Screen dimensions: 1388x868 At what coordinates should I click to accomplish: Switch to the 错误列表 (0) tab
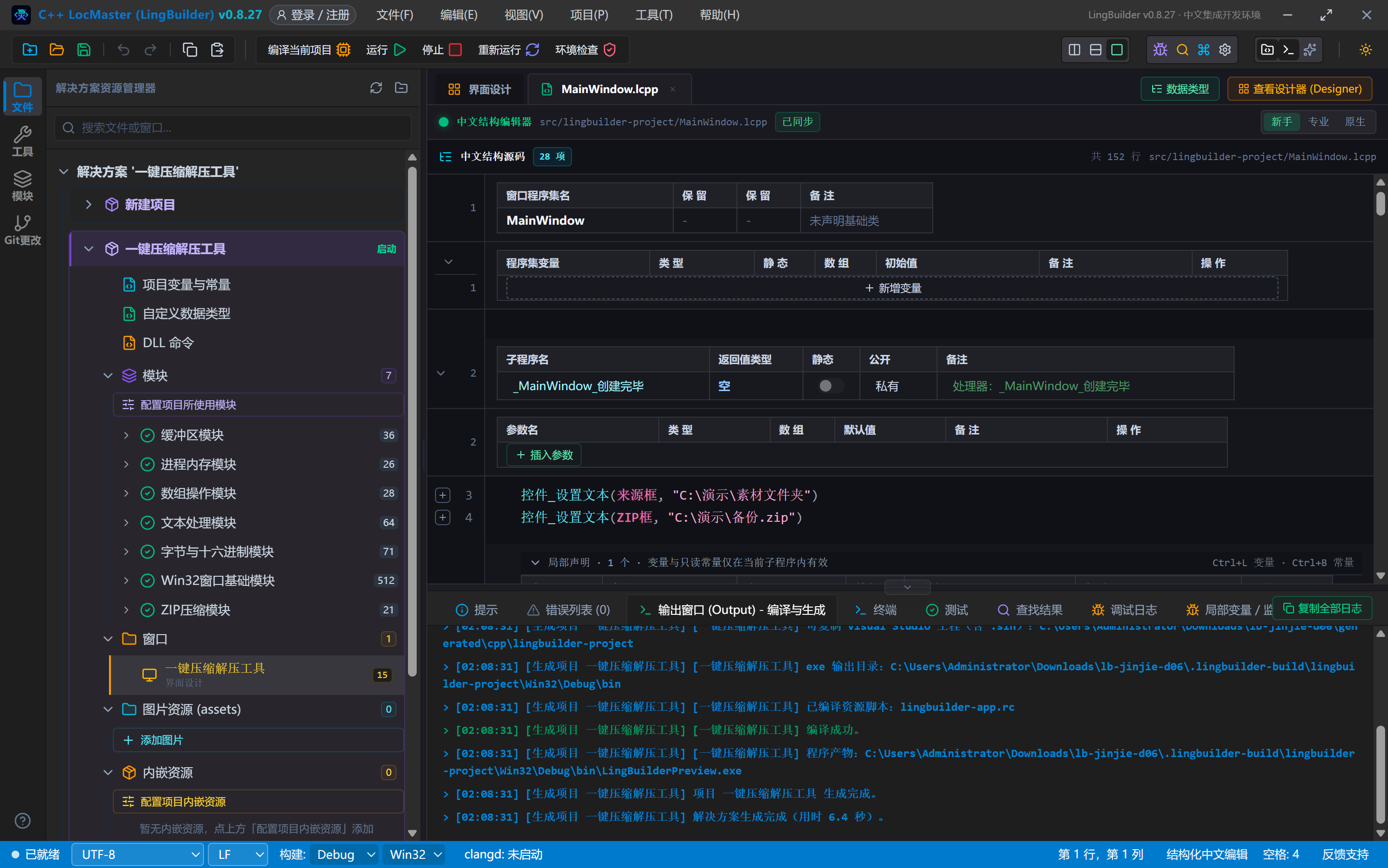click(x=568, y=610)
